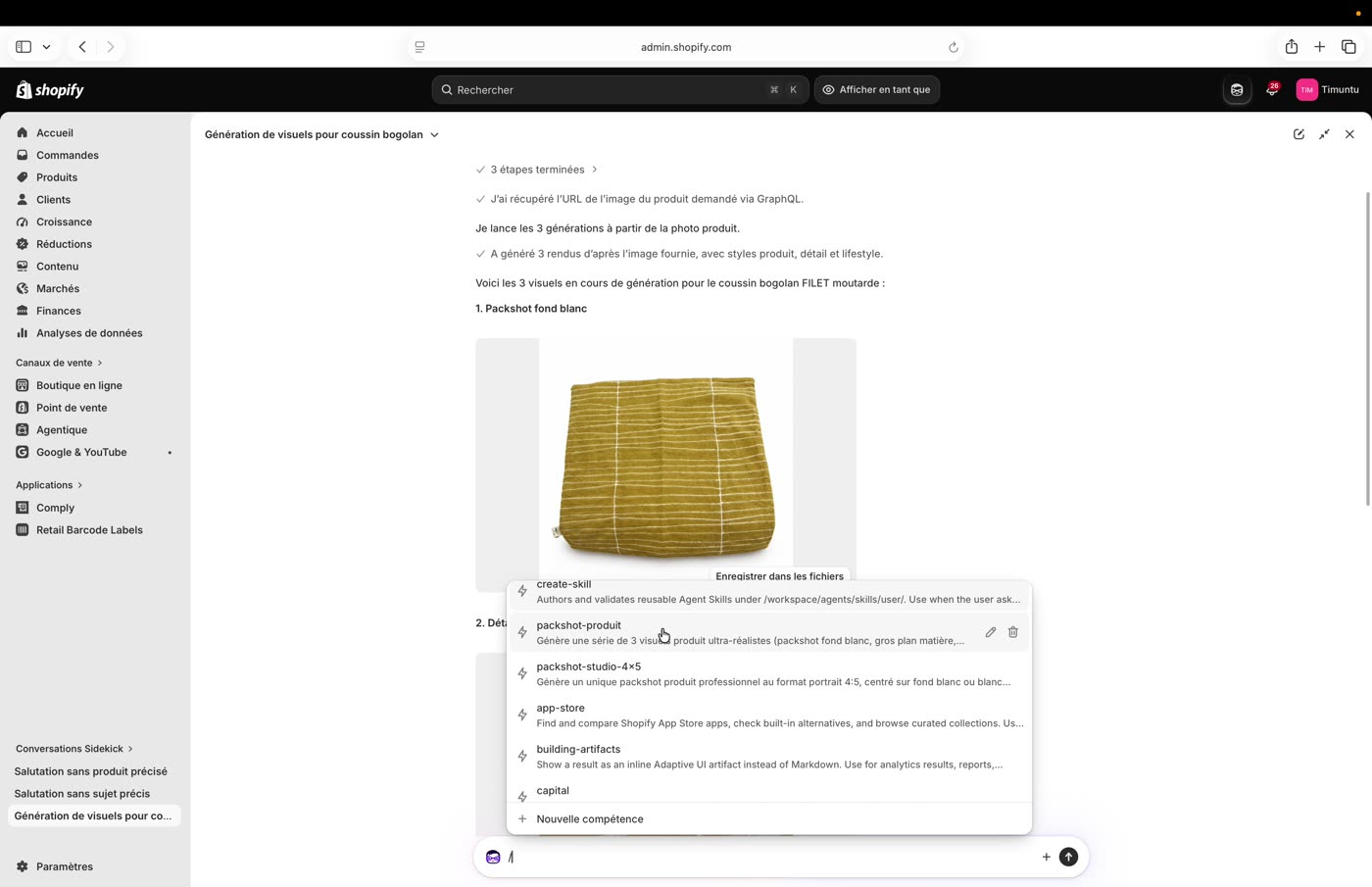Click Afficher en tant que button
Viewport: 1372px width, 887px height.
pos(876,89)
